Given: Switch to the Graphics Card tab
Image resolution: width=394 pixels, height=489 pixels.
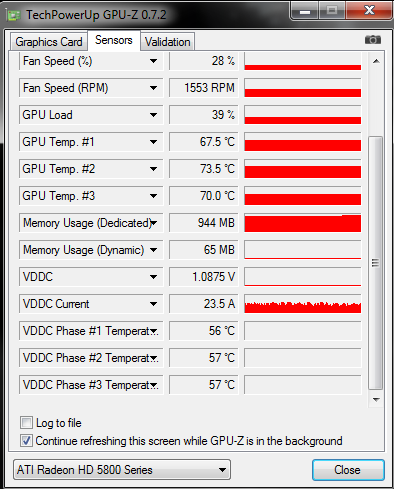Looking at the screenshot, I should (49, 42).
